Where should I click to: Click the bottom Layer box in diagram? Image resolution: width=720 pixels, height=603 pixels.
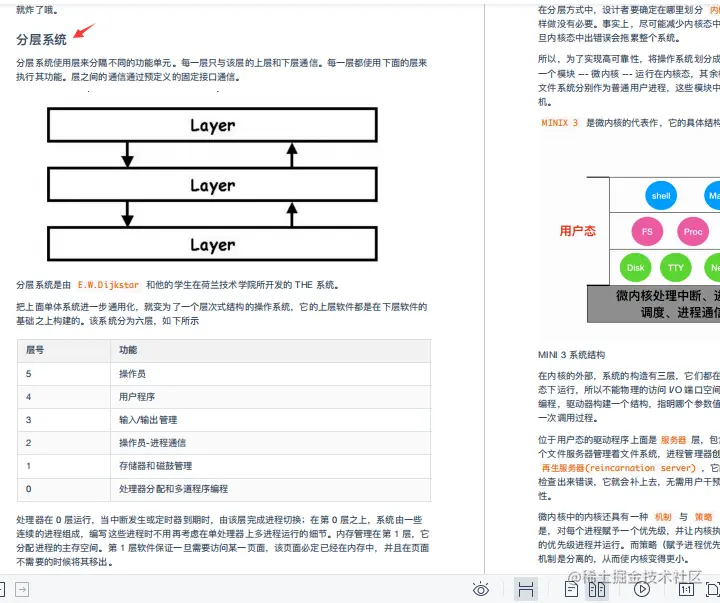tap(212, 244)
